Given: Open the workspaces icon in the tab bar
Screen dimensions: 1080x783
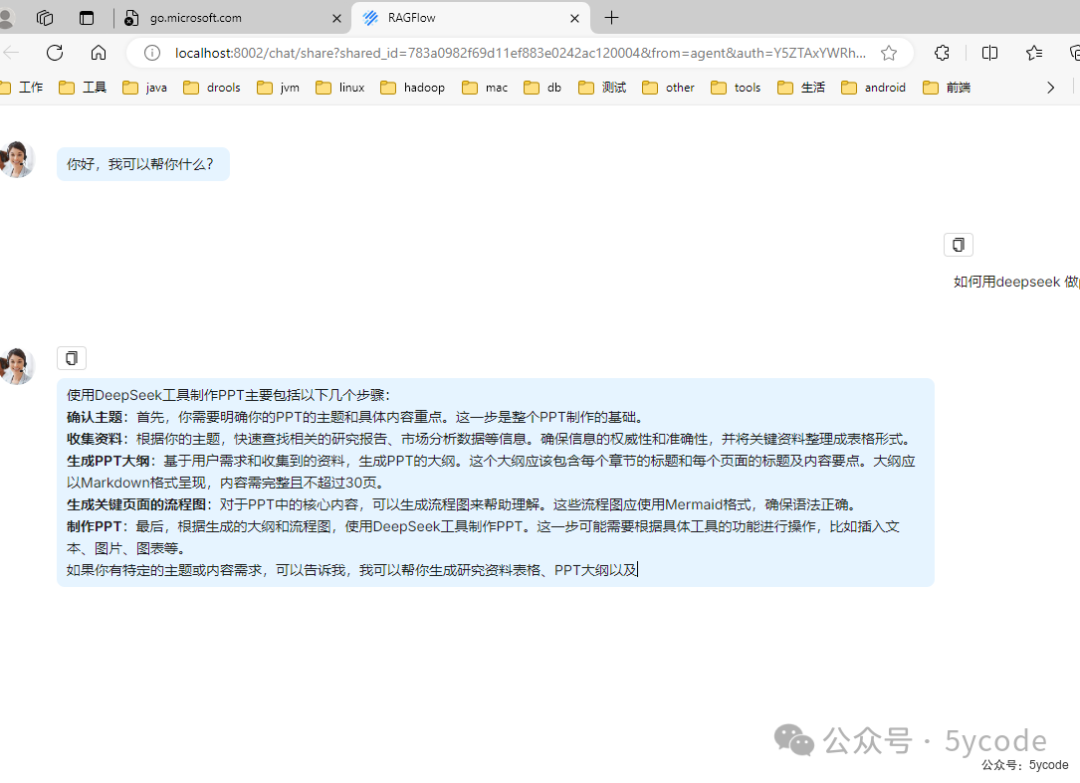Looking at the screenshot, I should (x=45, y=18).
